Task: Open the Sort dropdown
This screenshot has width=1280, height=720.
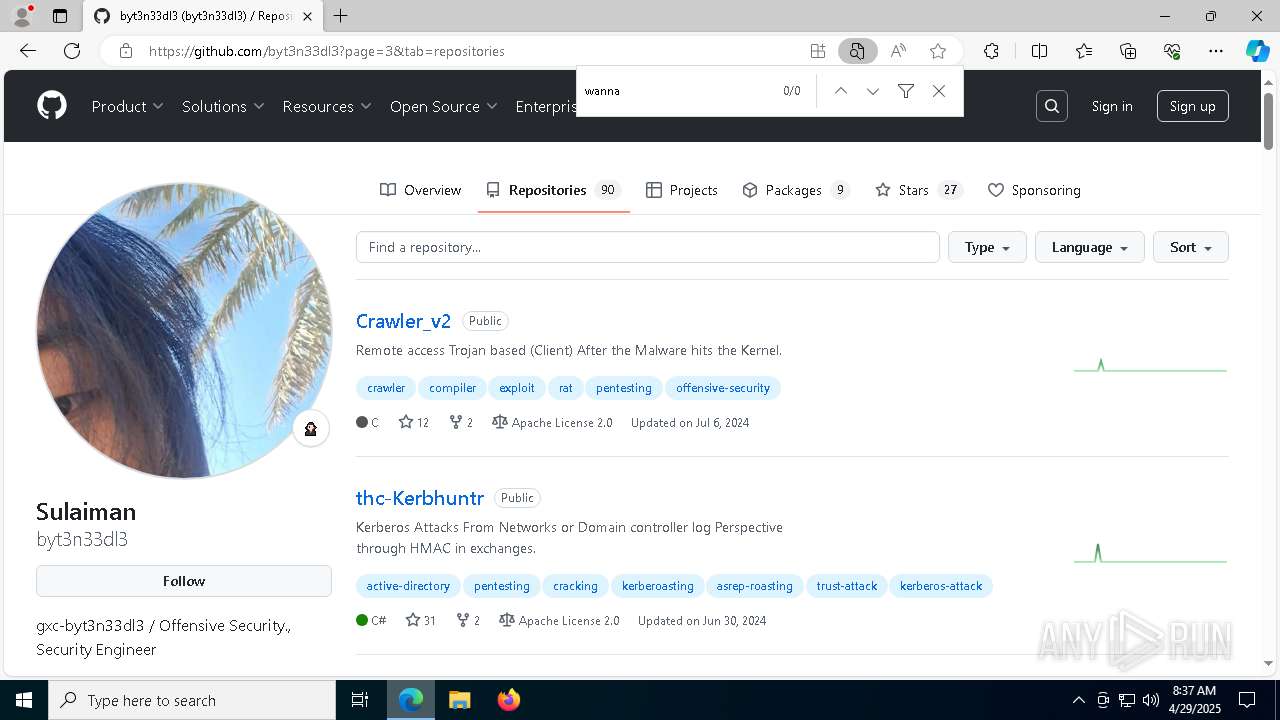Action: [1191, 247]
